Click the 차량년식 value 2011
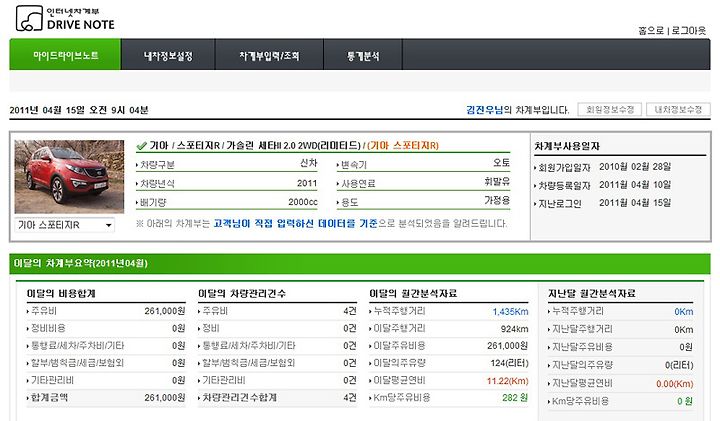Screen dimensions: 720x421 coord(307,183)
